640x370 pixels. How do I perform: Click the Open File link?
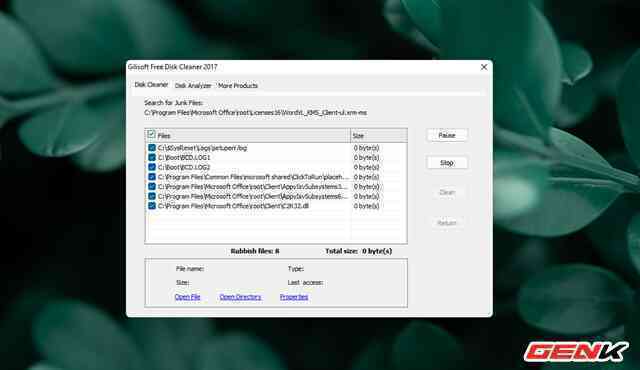(x=187, y=297)
